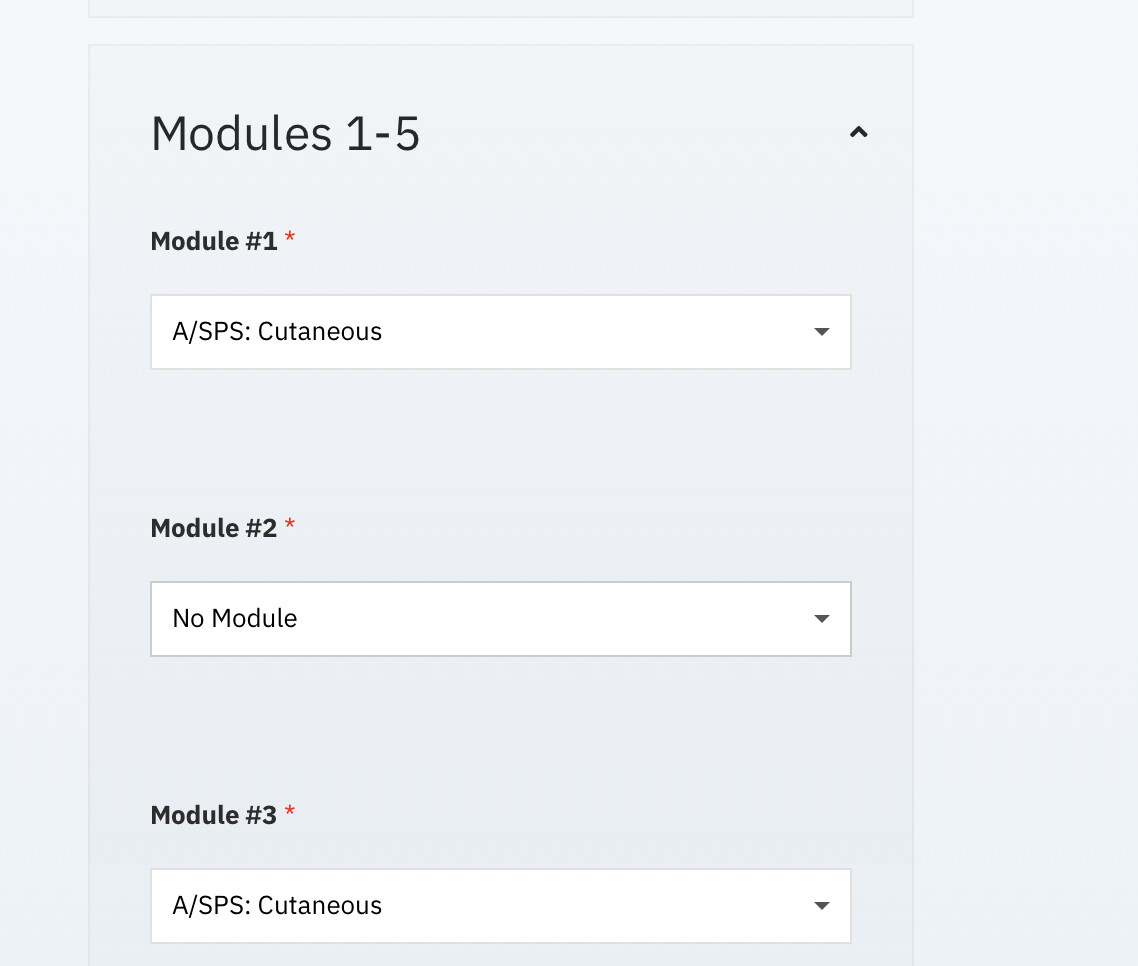1138x966 pixels.
Task: Click the Module #2 dropdown arrow
Action: tap(822, 618)
